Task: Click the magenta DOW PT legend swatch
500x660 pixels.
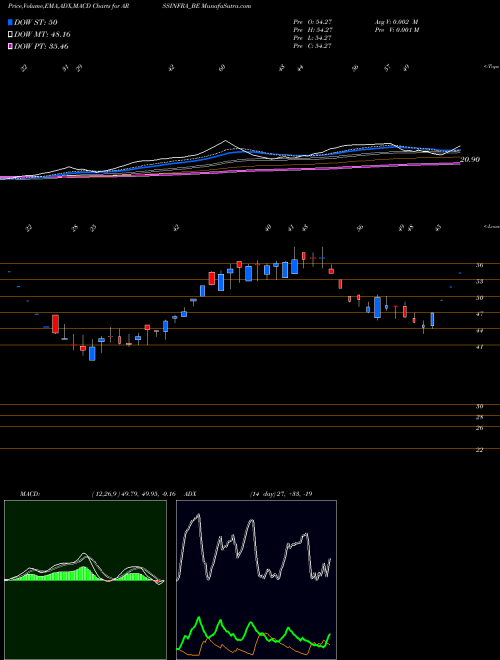Action: pyautogui.click(x=10, y=46)
